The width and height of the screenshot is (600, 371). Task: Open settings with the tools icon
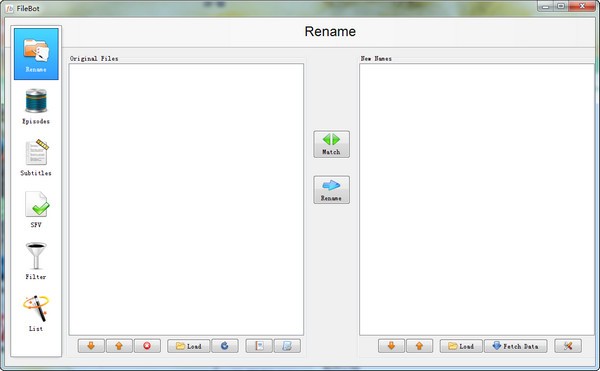568,346
